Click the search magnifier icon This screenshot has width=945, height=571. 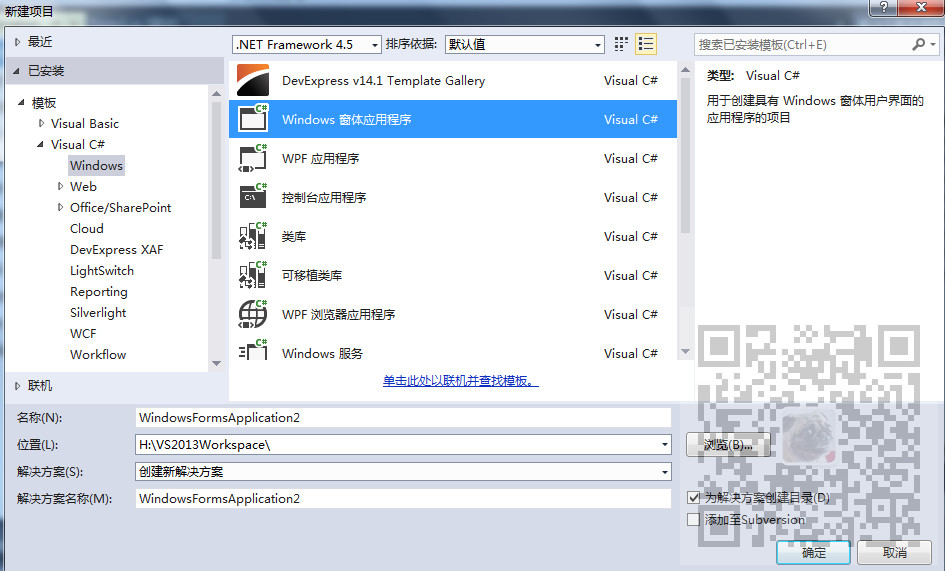(918, 44)
